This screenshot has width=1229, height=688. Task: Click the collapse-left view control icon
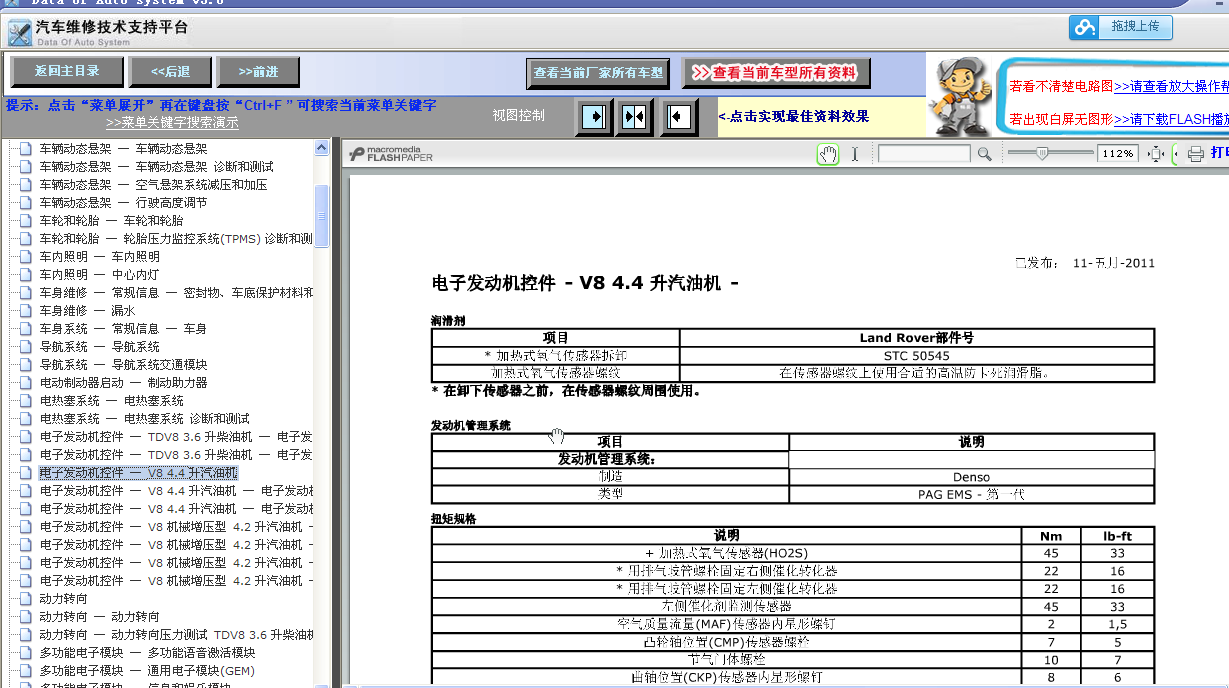click(677, 117)
